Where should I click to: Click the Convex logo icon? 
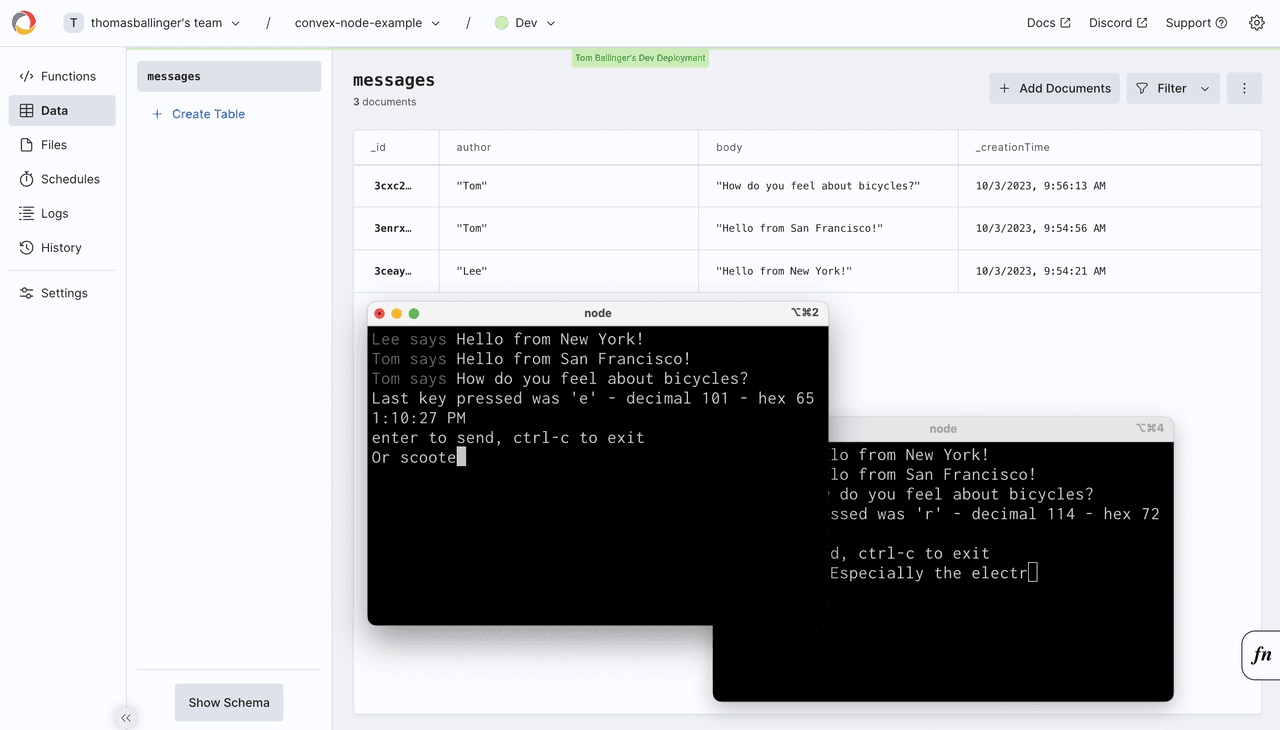coord(24,23)
